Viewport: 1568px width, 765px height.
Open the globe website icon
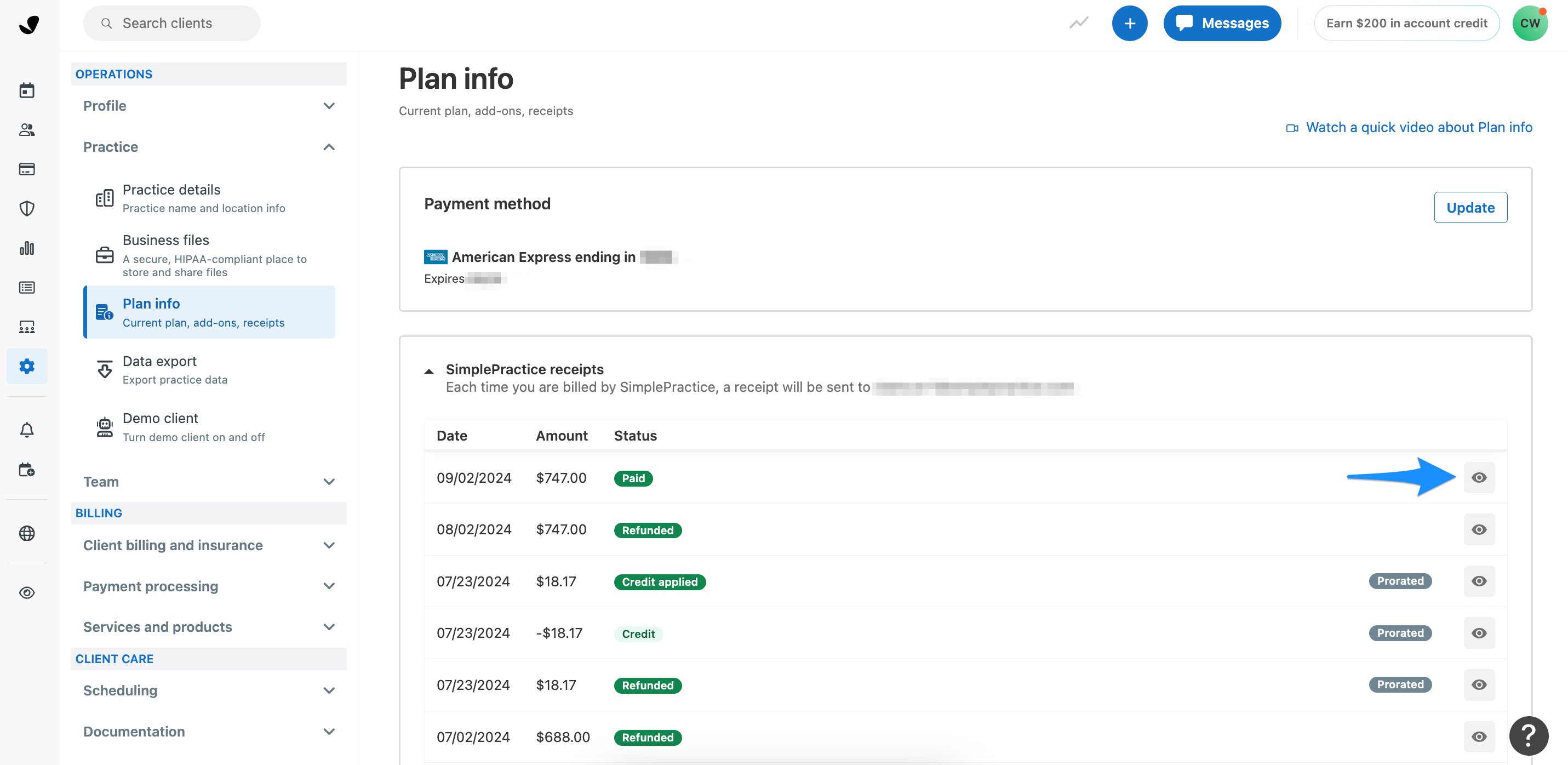coord(27,534)
